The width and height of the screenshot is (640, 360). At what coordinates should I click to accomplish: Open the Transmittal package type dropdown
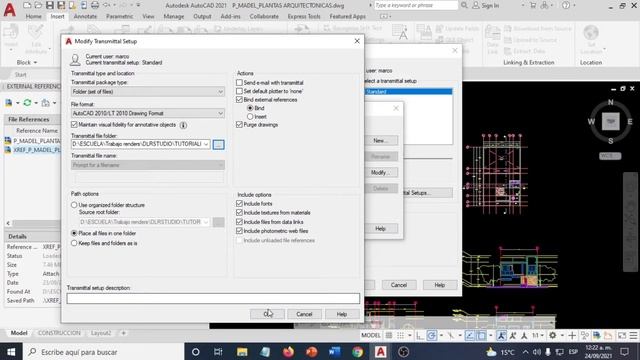(148, 91)
